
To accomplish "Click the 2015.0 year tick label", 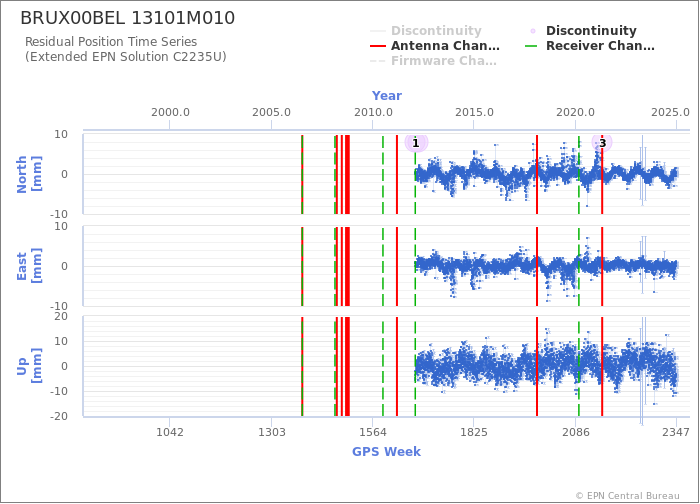I will [x=474, y=112].
